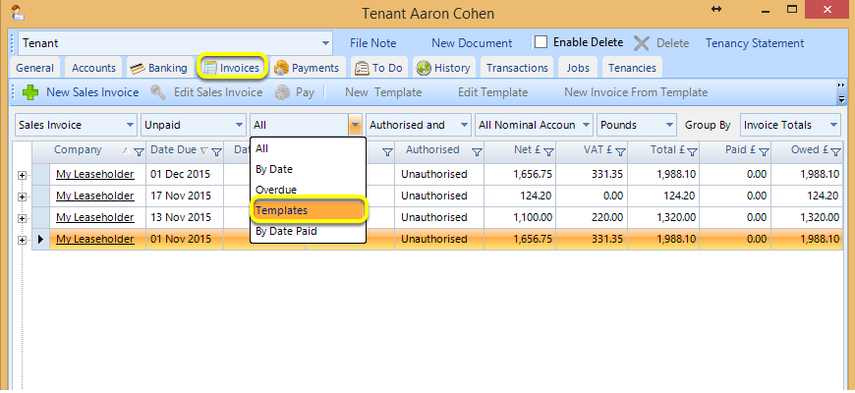Viewport: 855px width, 393px height.
Task: Switch to the General tab
Action: pyautogui.click(x=35, y=68)
